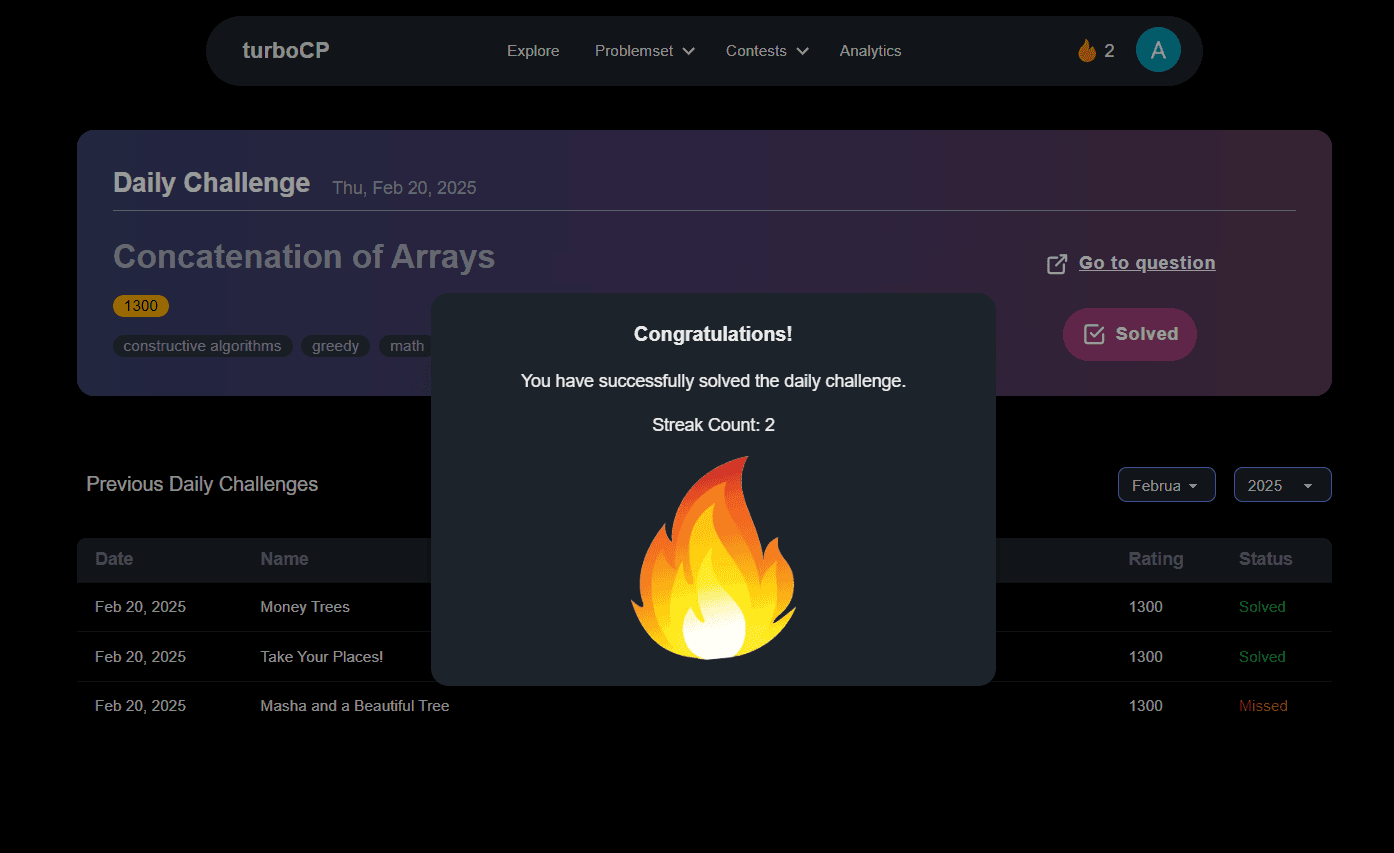Click the large flame emoji in popup
This screenshot has width=1394, height=853.
[713, 560]
